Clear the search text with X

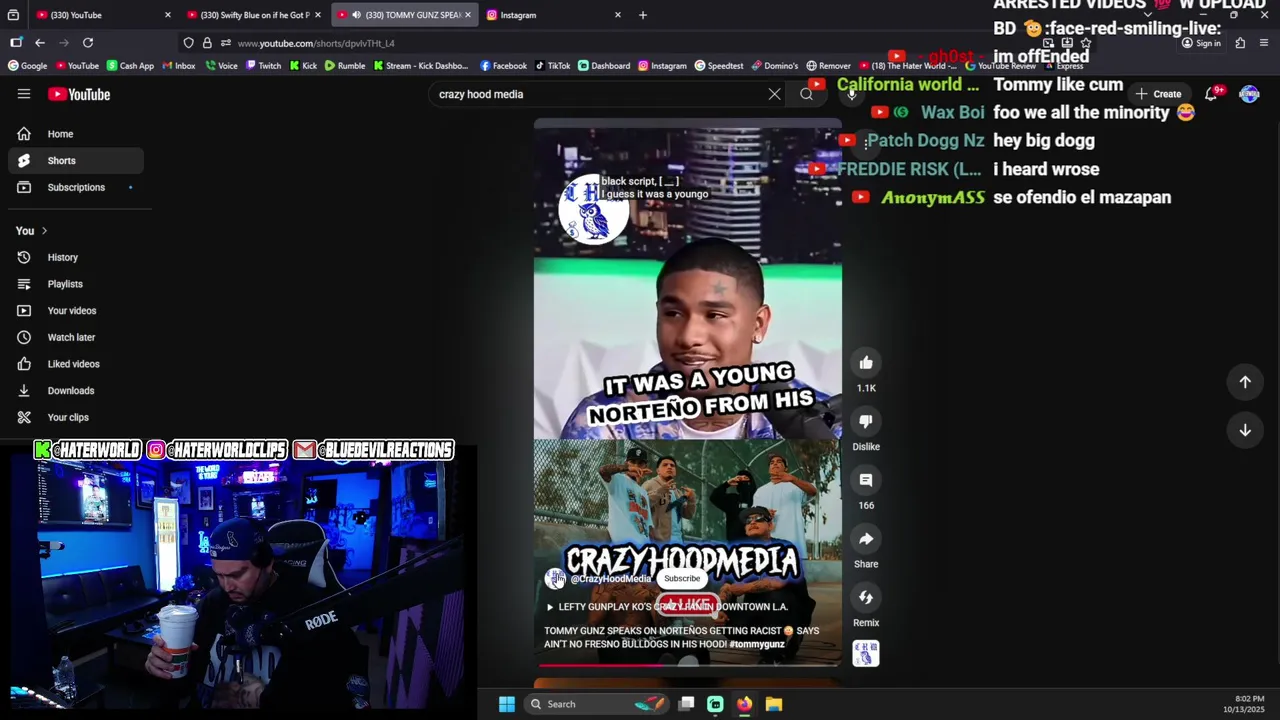(774, 94)
